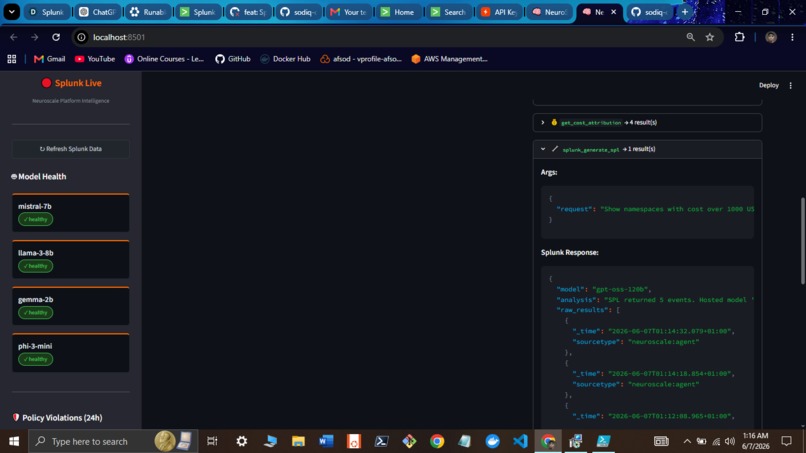Open a new browser tab
The width and height of the screenshot is (806, 453).
(x=685, y=12)
